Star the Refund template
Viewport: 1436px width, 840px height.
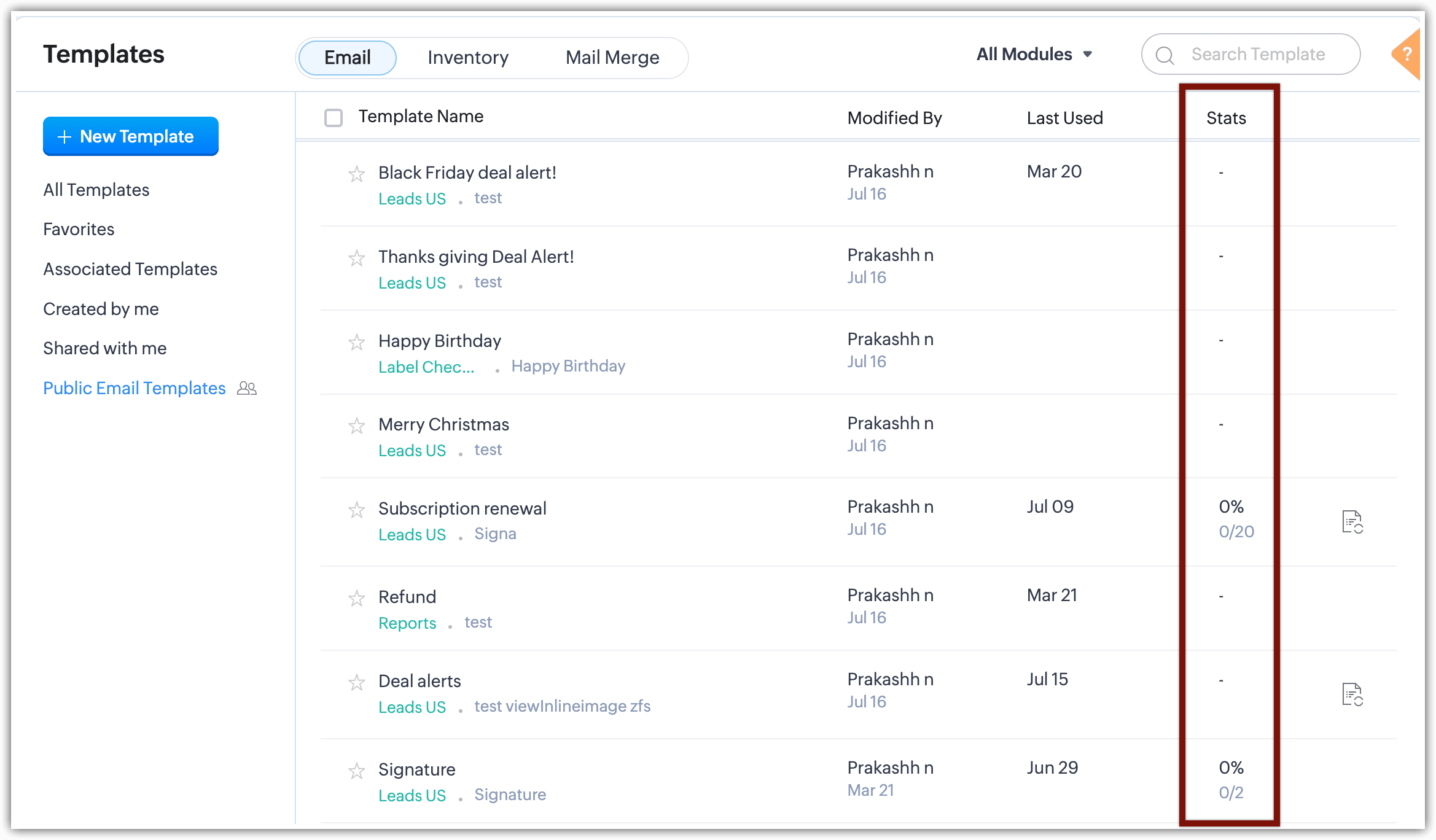click(x=356, y=598)
